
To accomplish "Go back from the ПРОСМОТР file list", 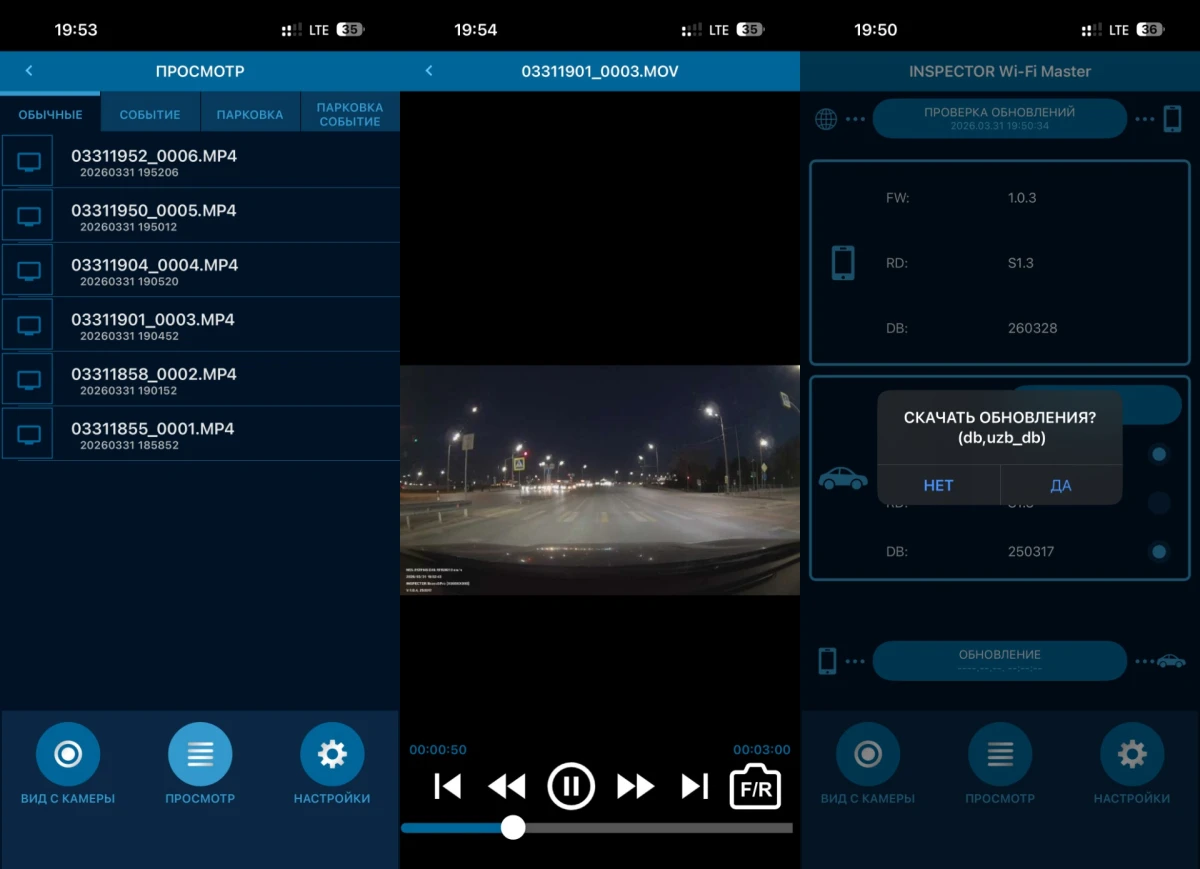I will (29, 71).
